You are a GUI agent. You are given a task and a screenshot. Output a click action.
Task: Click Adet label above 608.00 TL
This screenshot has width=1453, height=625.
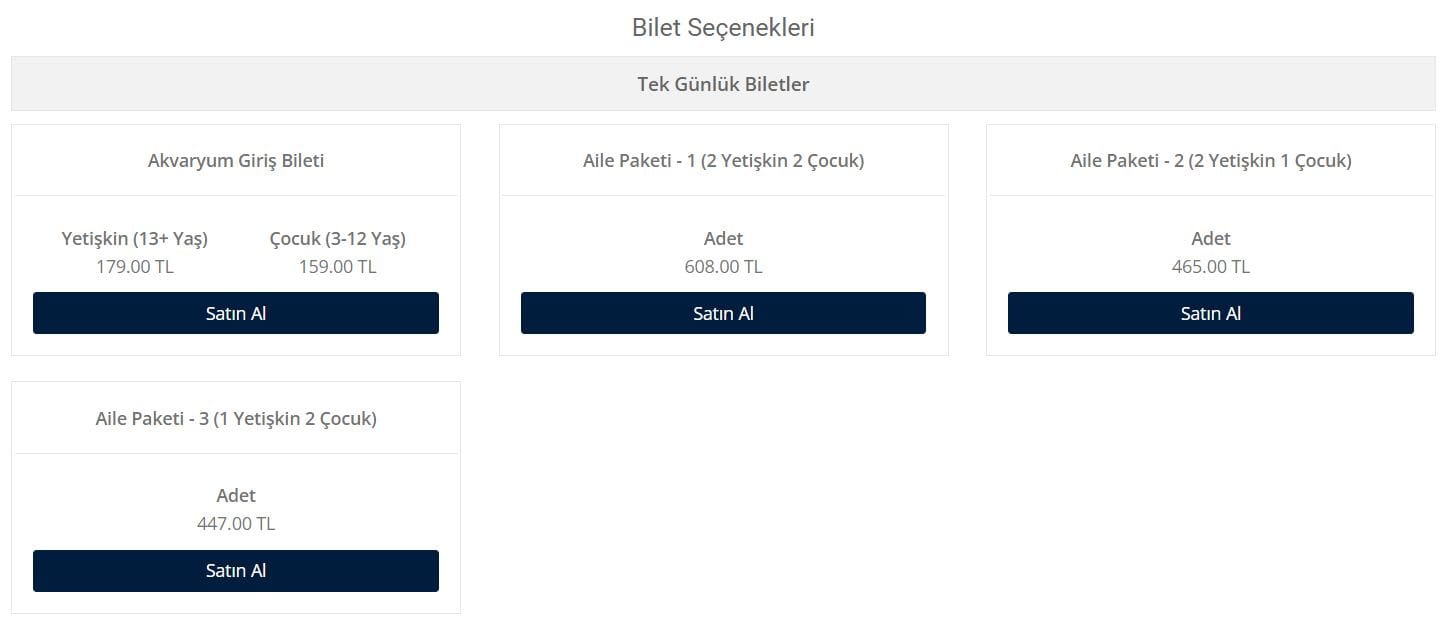723,238
